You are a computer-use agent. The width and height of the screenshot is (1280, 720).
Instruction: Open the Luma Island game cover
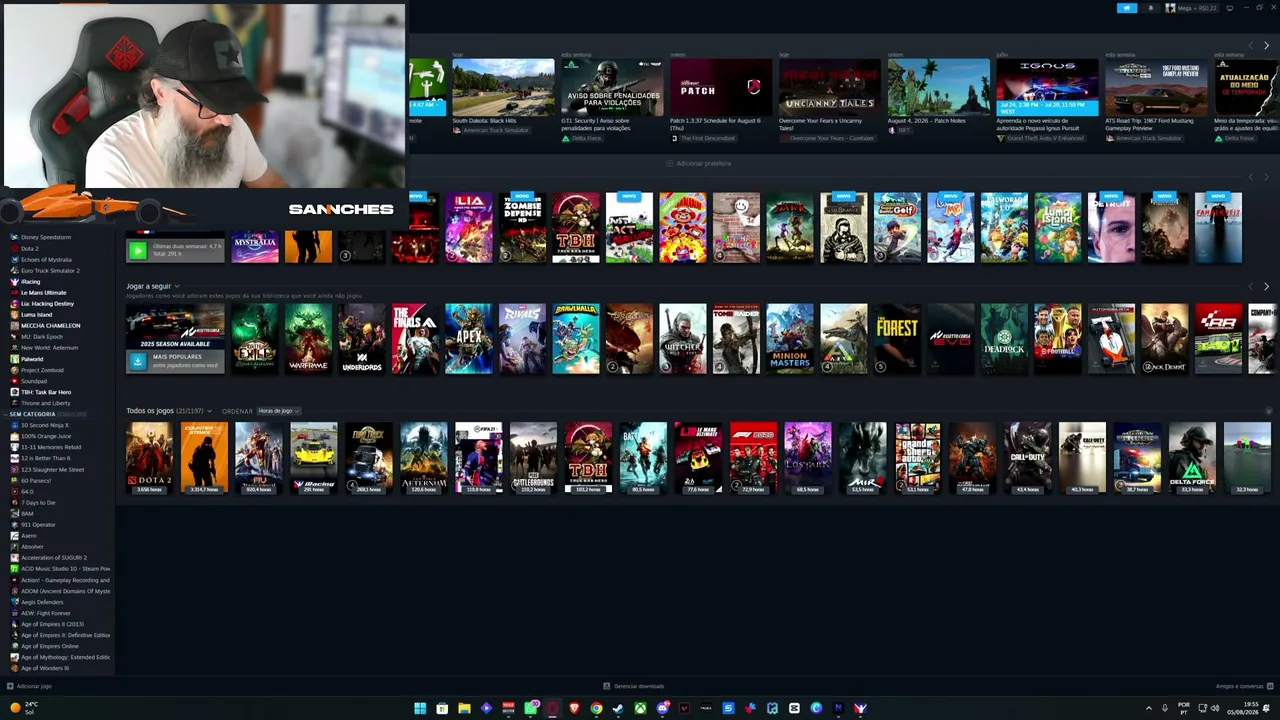click(x=1058, y=228)
